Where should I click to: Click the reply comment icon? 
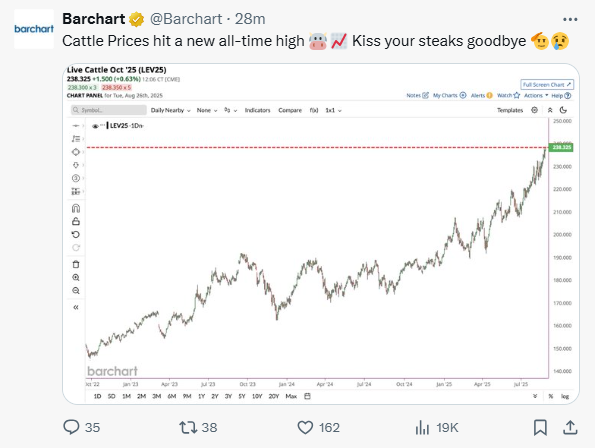tap(71, 427)
